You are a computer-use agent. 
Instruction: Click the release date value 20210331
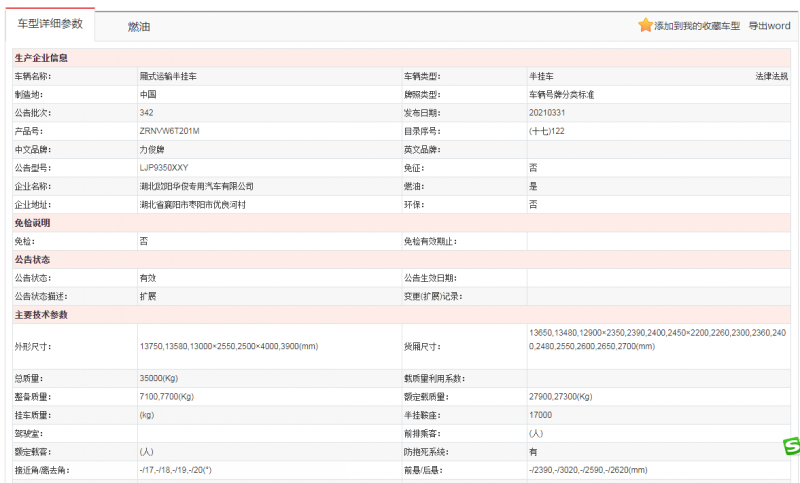click(547, 113)
